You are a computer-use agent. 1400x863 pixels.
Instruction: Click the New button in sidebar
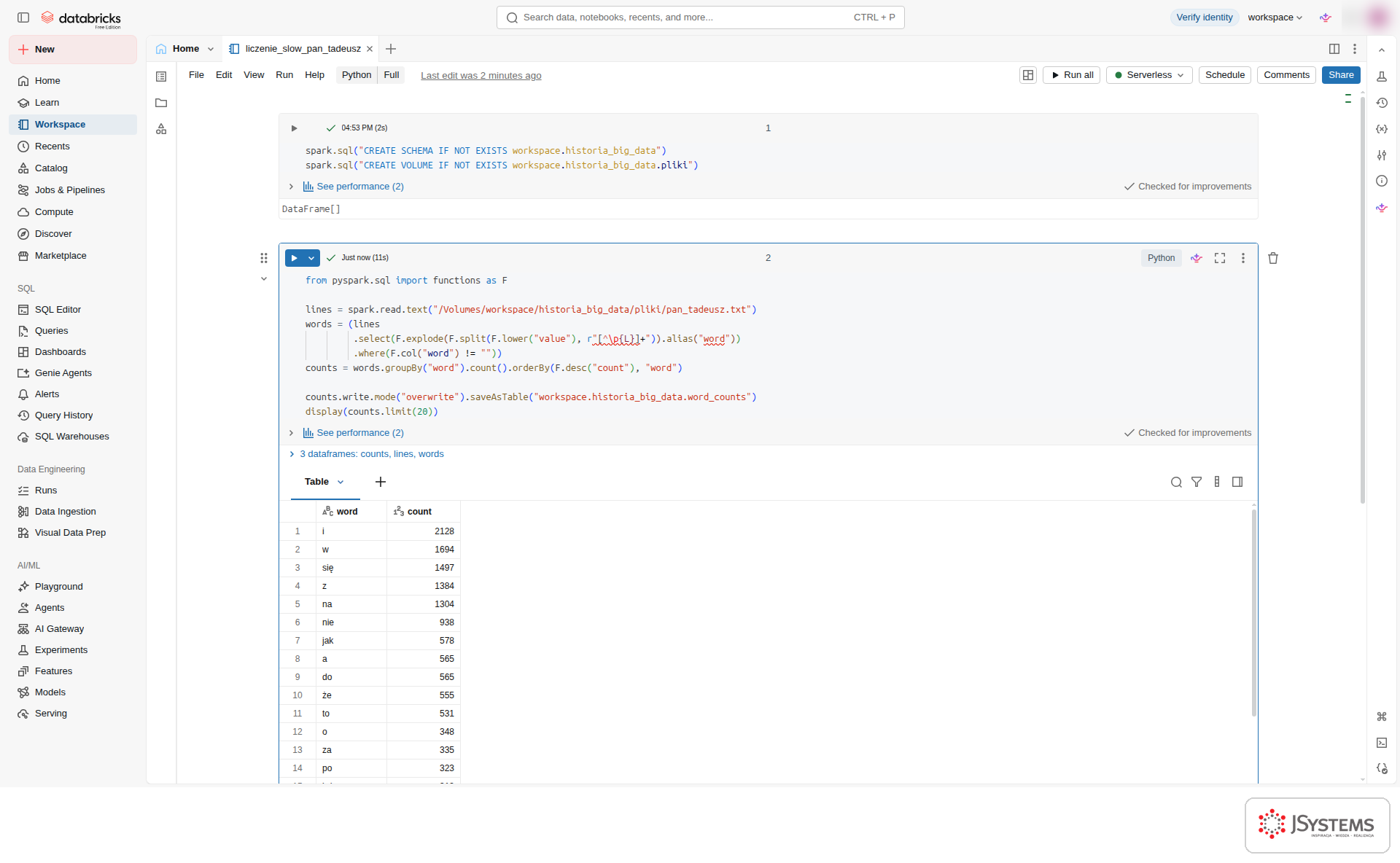click(x=73, y=50)
